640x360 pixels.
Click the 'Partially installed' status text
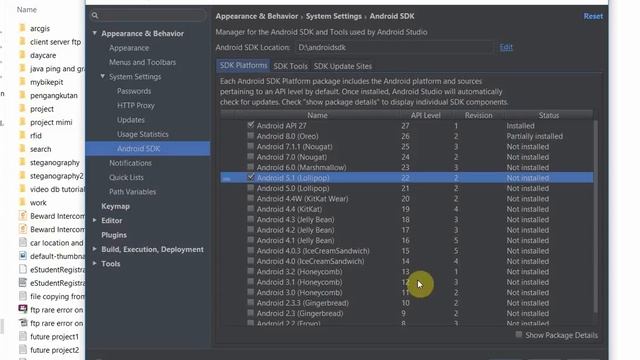(535, 136)
